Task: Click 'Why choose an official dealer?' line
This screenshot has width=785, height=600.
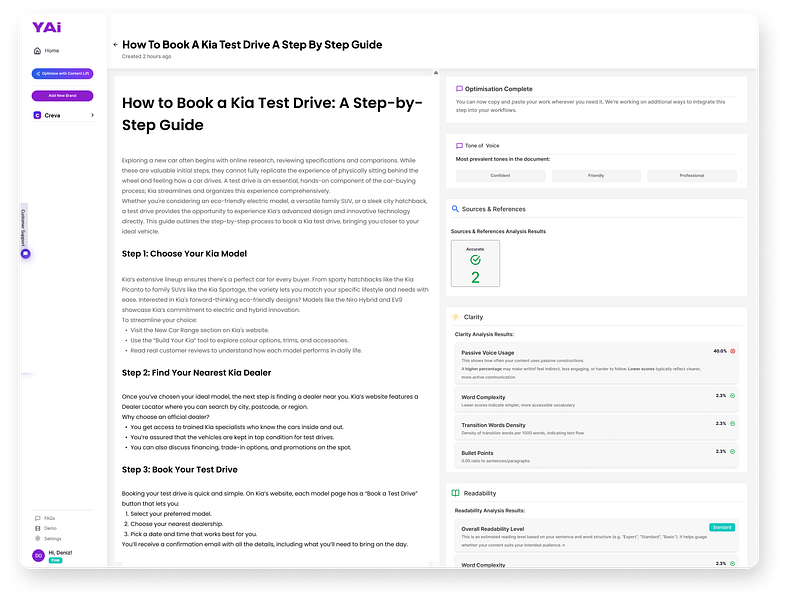Action: coord(165,417)
